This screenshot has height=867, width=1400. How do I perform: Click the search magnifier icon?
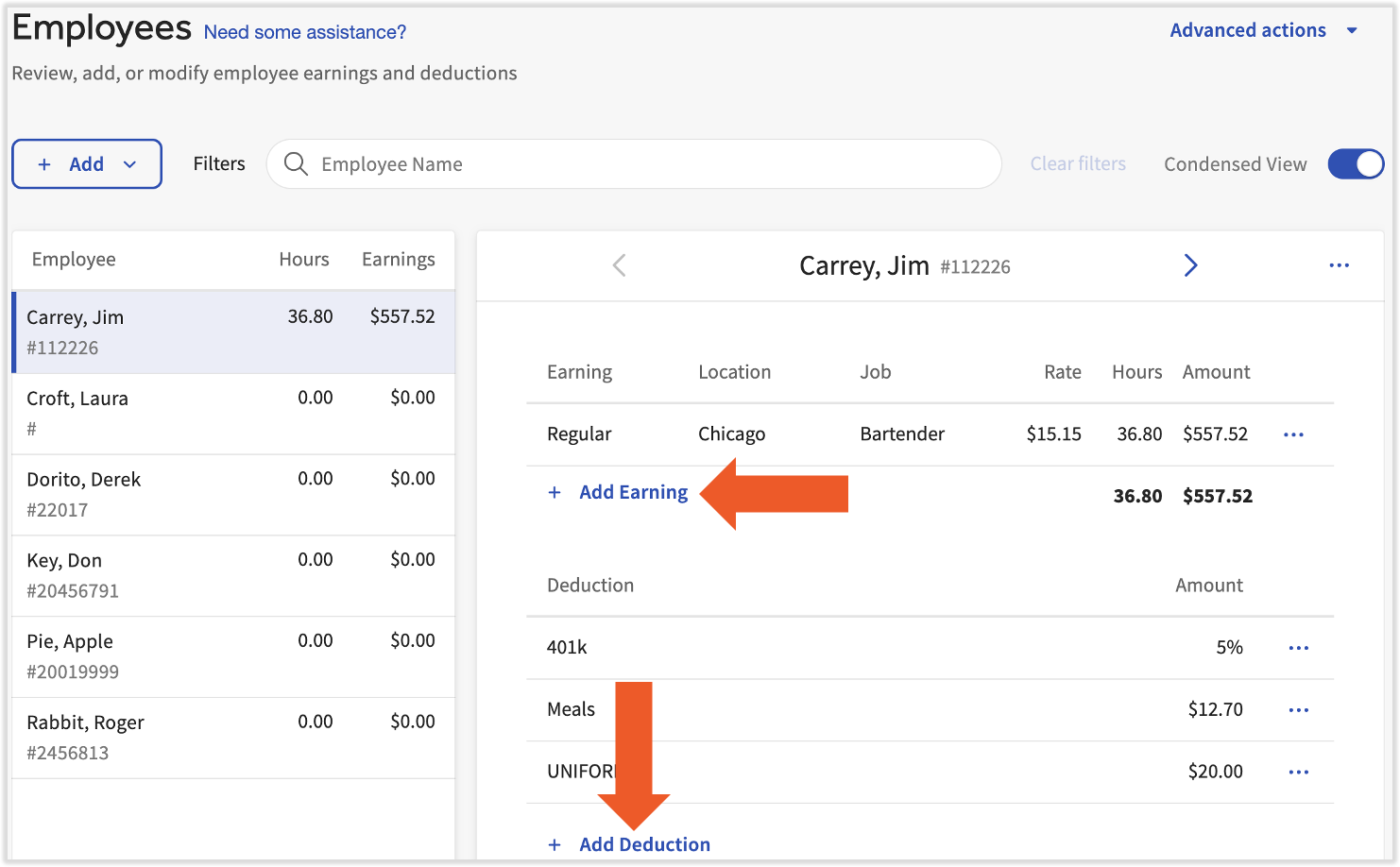[x=296, y=164]
